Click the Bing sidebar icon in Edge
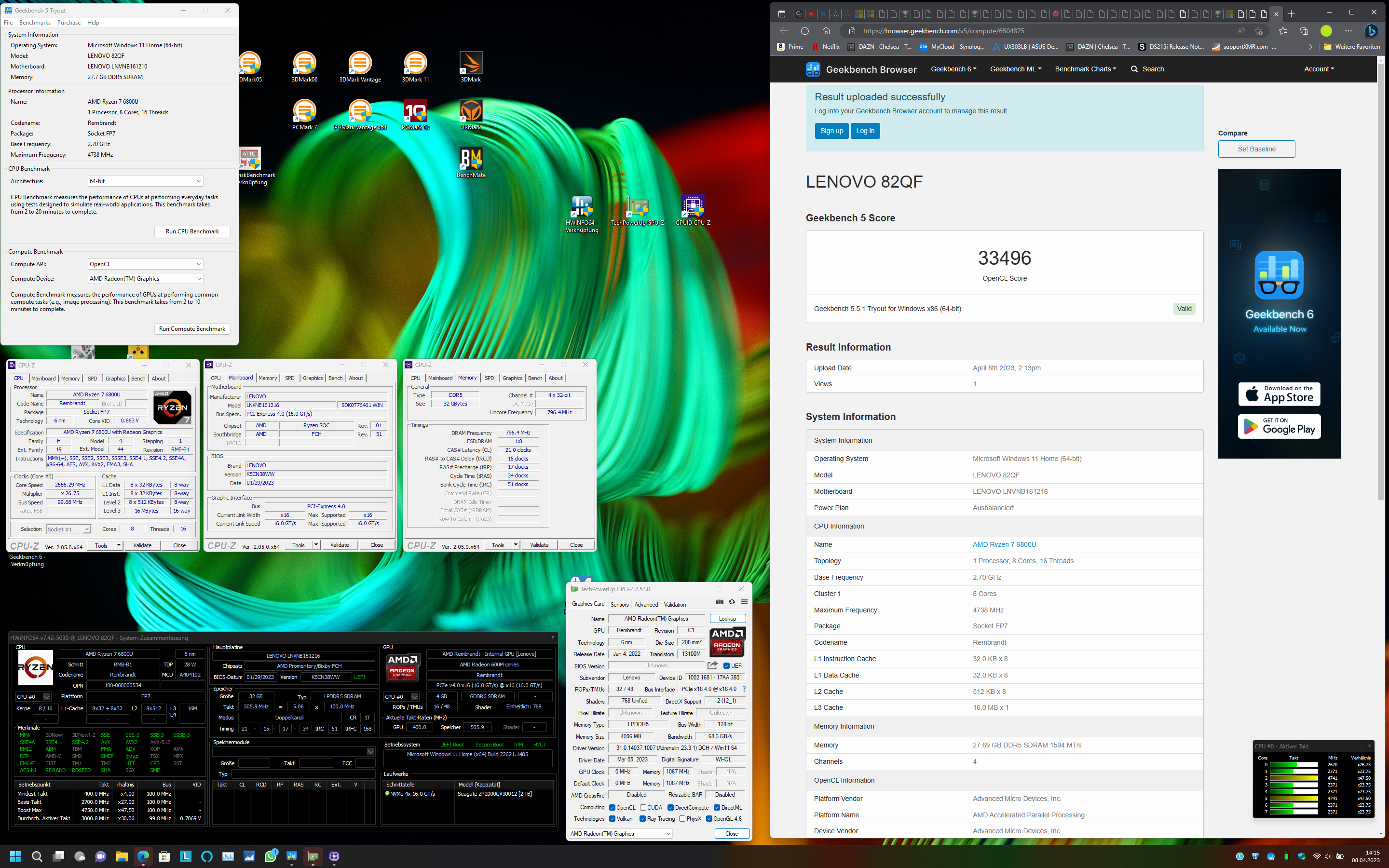Screen dimensions: 1389x868 1371,31
